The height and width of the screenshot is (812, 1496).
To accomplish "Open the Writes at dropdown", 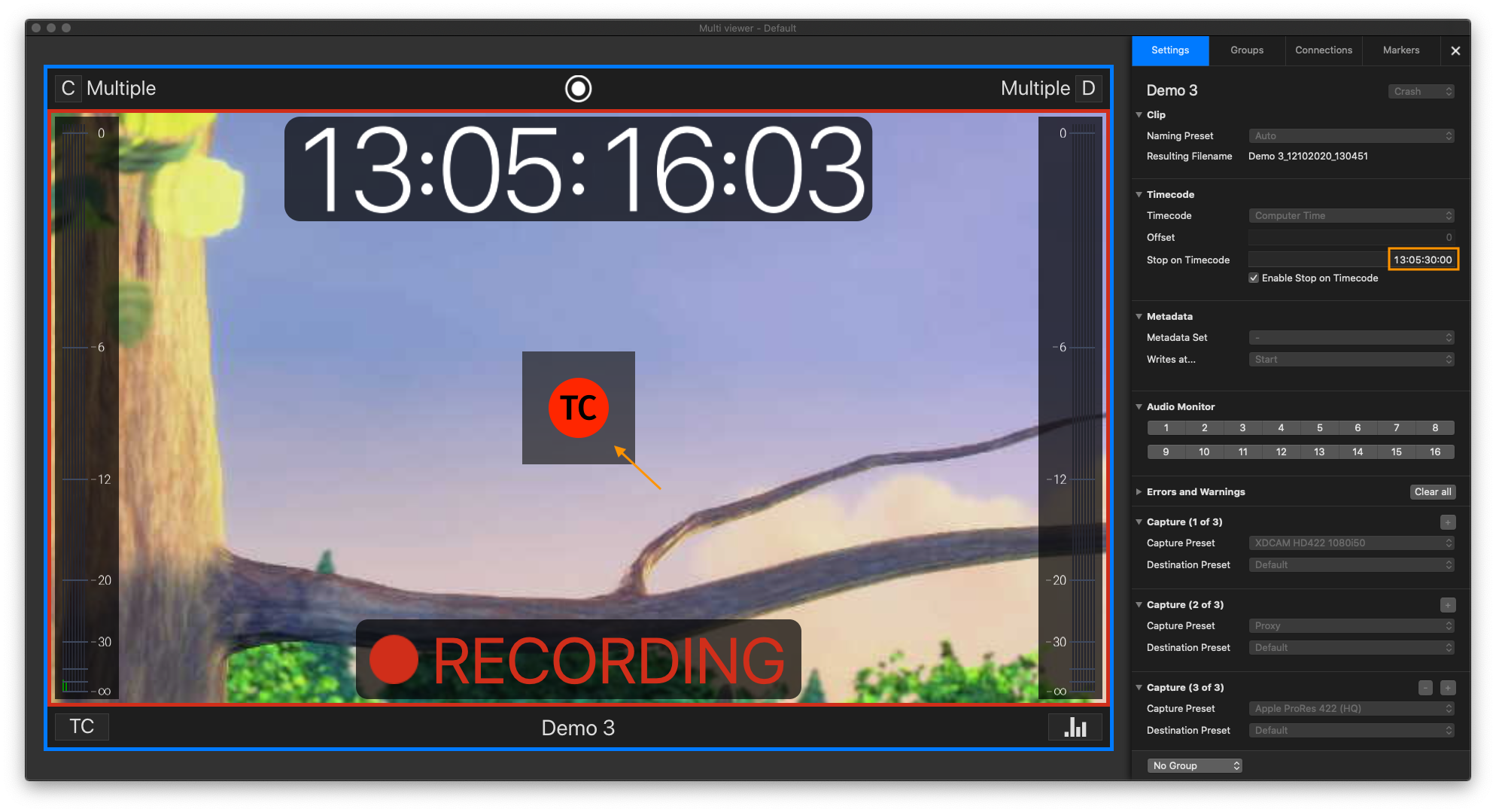I will pyautogui.click(x=1352, y=360).
